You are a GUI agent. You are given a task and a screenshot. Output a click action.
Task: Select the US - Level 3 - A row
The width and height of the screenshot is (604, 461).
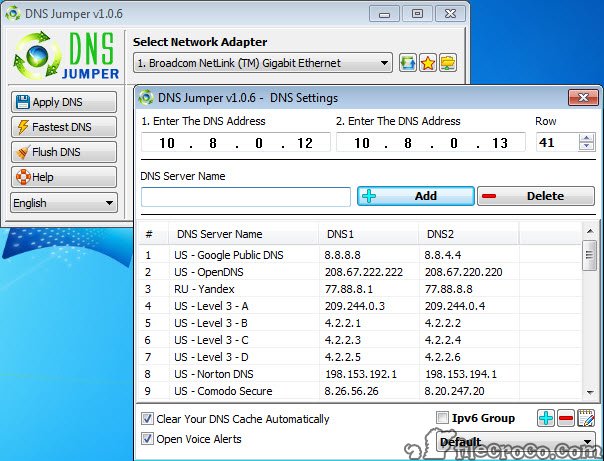360,306
